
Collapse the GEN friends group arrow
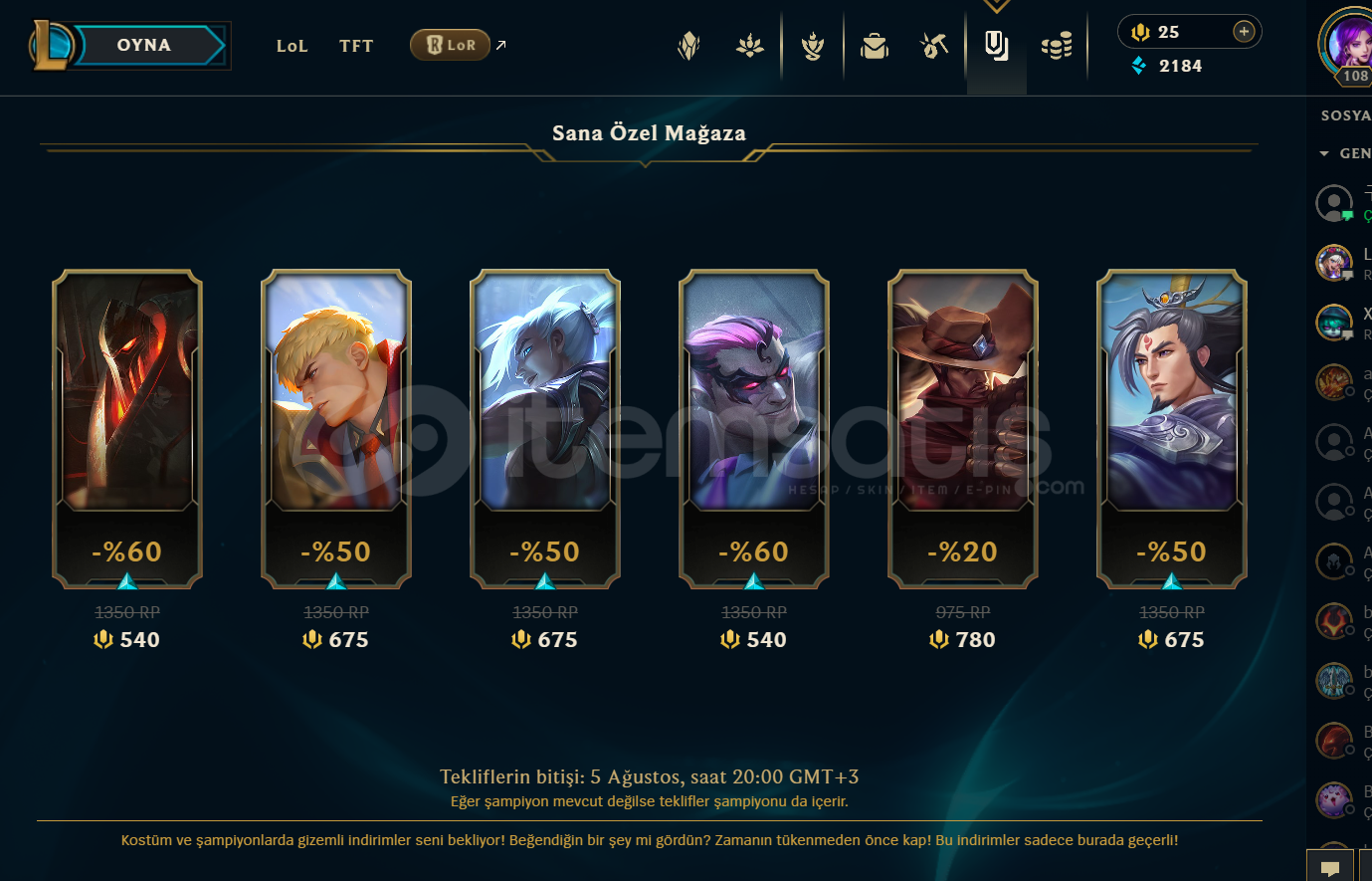pos(1324,154)
